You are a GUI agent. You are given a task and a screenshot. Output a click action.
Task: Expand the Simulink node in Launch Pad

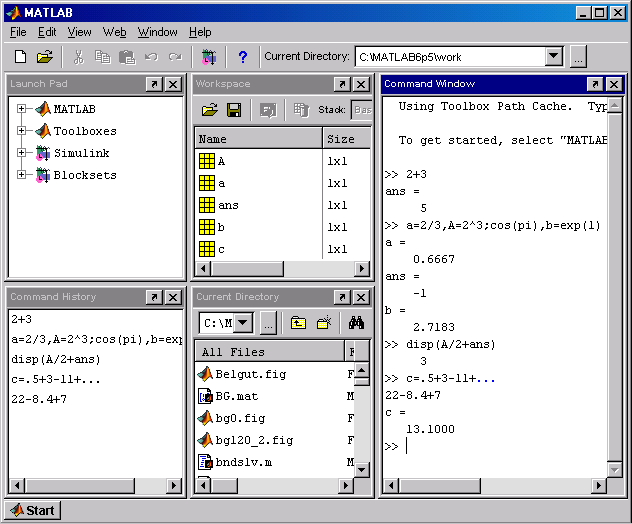(x=21, y=152)
